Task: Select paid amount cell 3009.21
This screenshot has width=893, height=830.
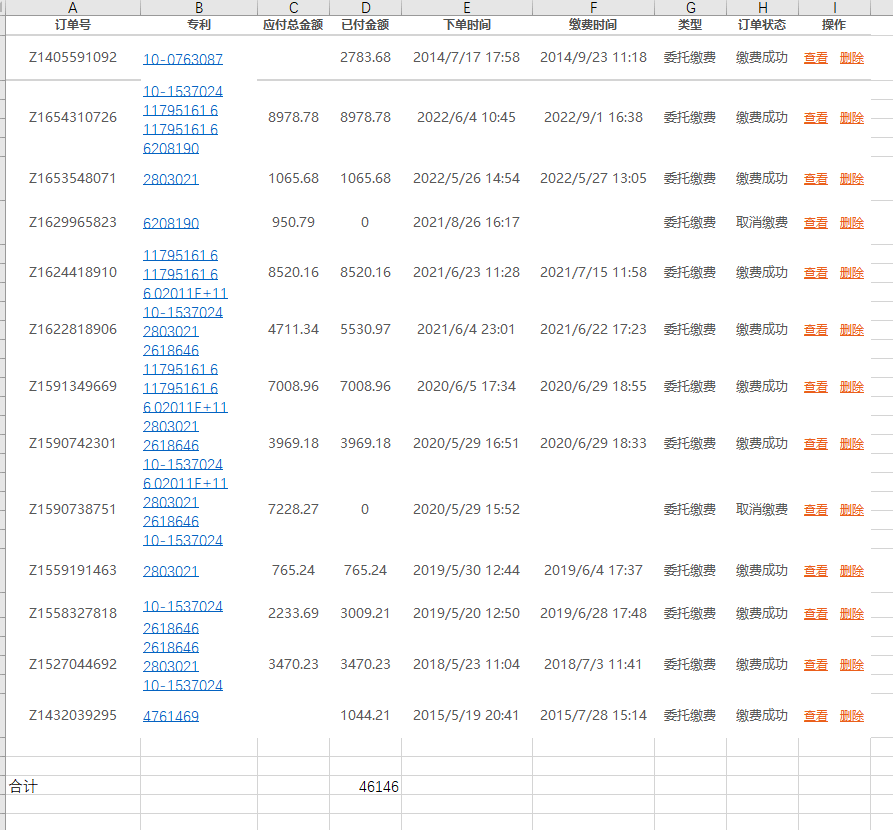Action: tap(366, 614)
